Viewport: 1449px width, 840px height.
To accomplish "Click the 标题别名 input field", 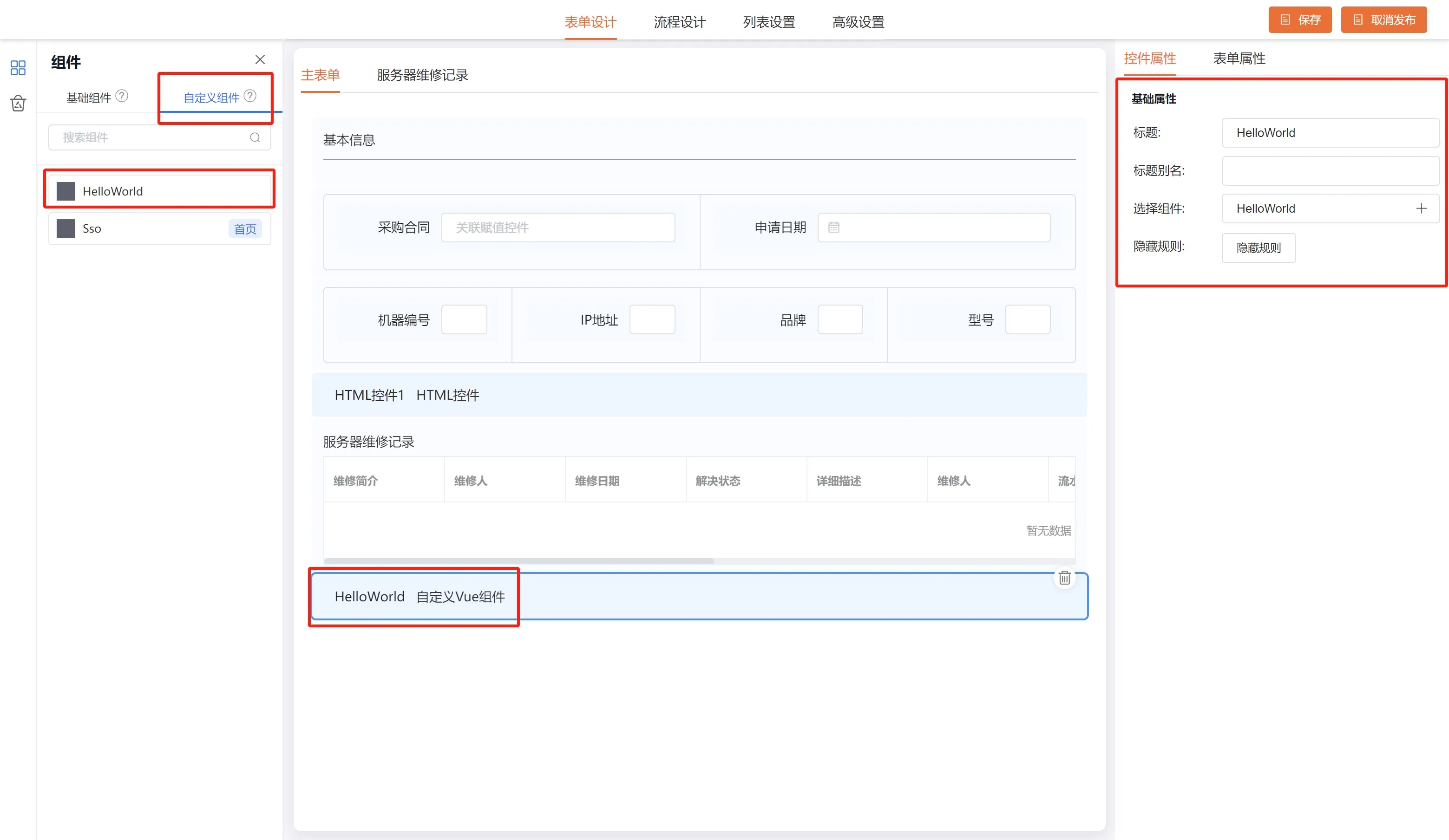I will tap(1330, 170).
